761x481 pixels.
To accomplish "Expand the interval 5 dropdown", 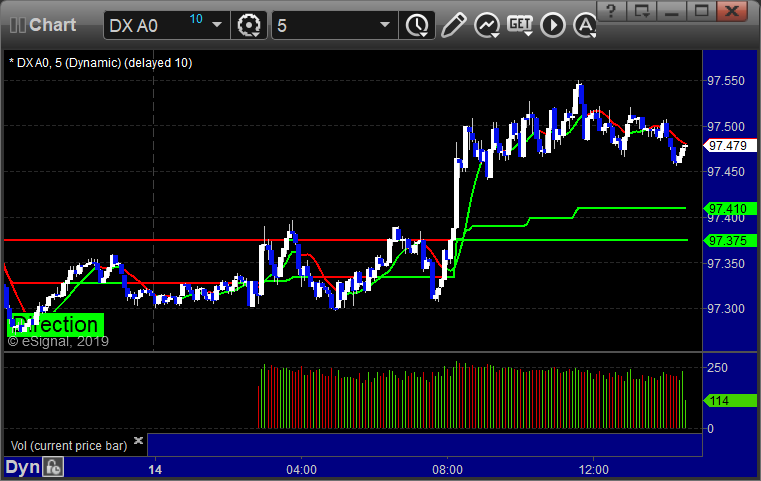I will 385,25.
